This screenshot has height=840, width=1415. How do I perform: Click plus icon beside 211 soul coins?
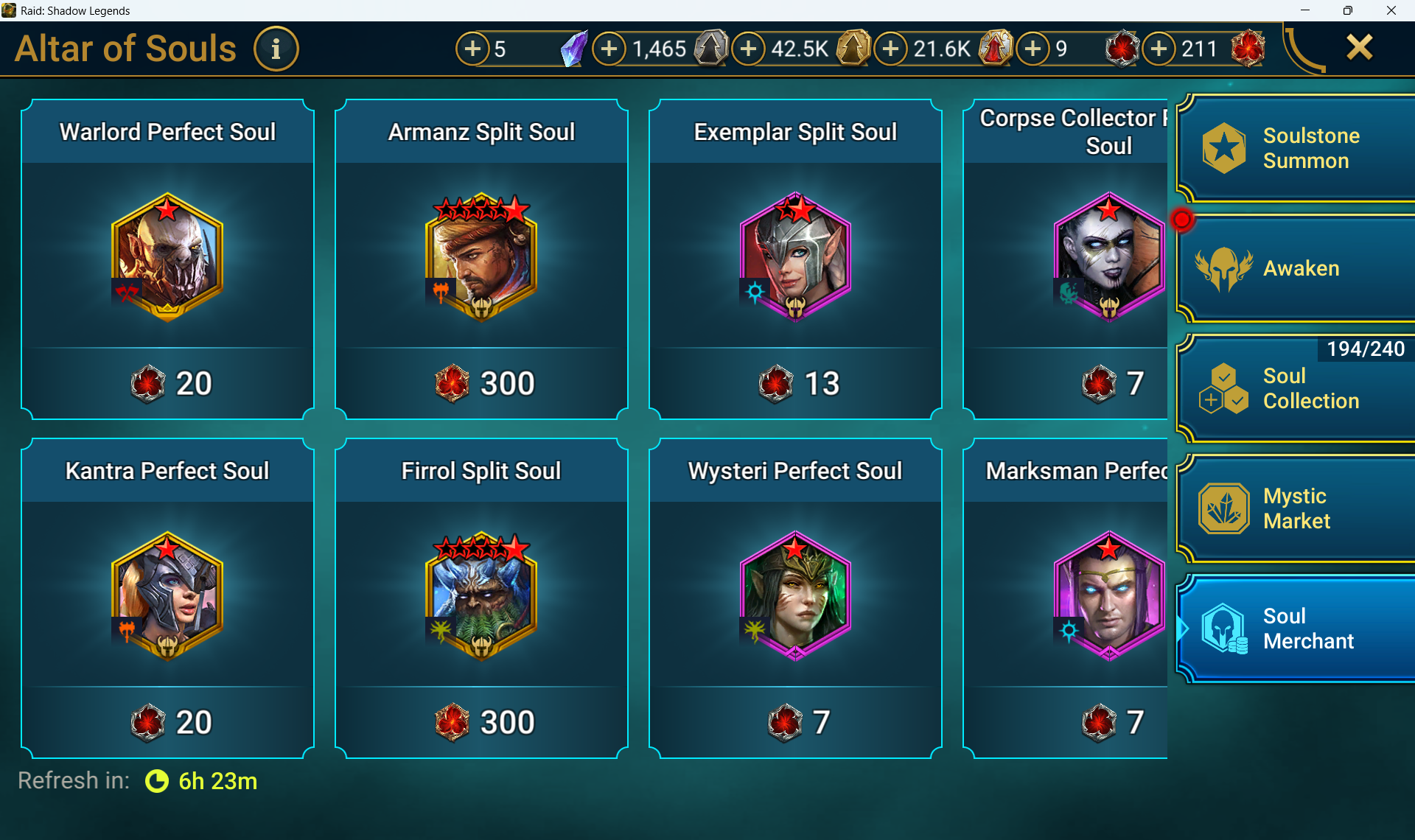coord(1159,49)
